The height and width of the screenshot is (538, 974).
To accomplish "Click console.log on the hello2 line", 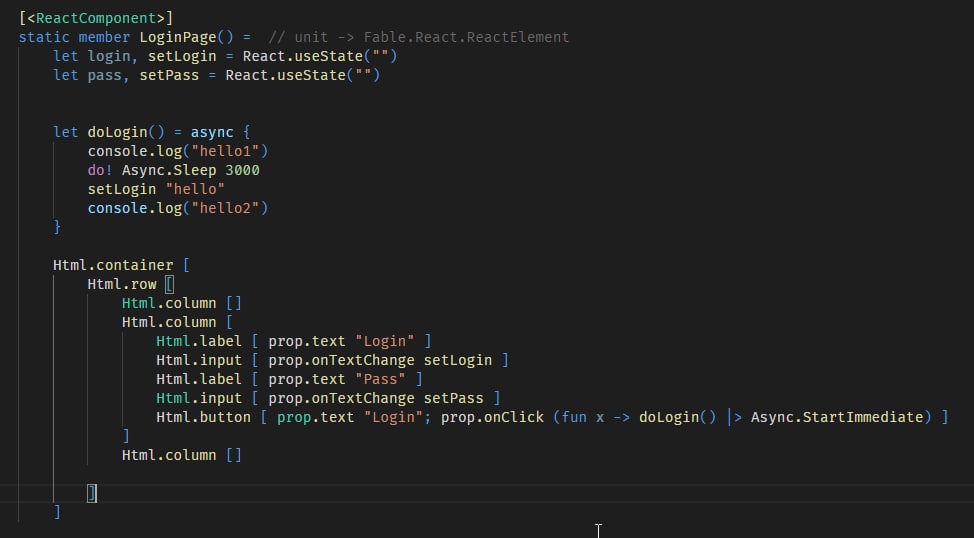I will pos(135,208).
